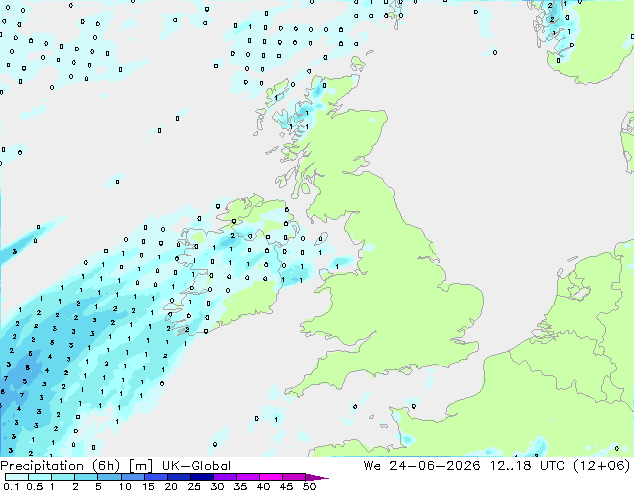Click the '12..18' time range text
Image resolution: width=634 pixels, height=490 pixels.
(x=510, y=466)
